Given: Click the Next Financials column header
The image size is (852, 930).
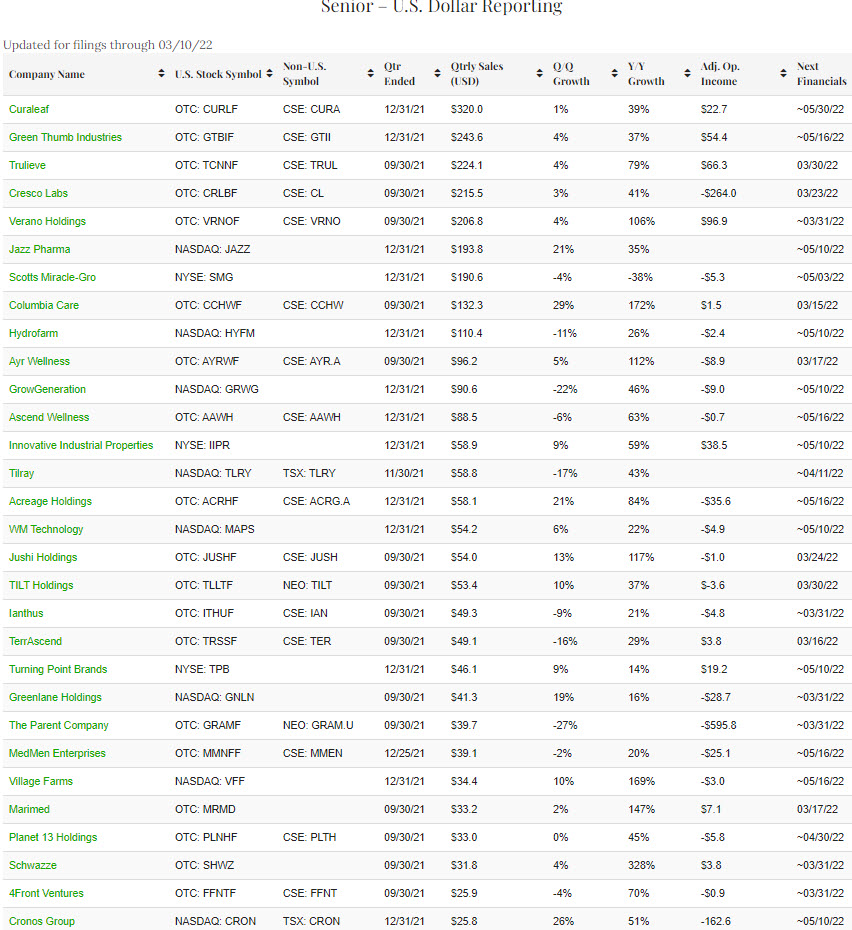Looking at the screenshot, I should click(821, 75).
